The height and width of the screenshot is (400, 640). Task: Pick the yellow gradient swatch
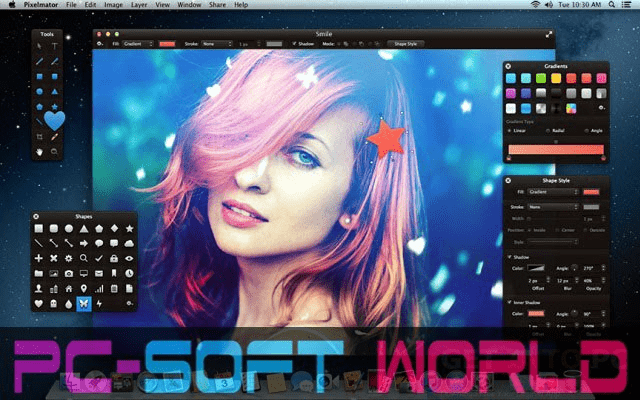pyautogui.click(x=556, y=78)
